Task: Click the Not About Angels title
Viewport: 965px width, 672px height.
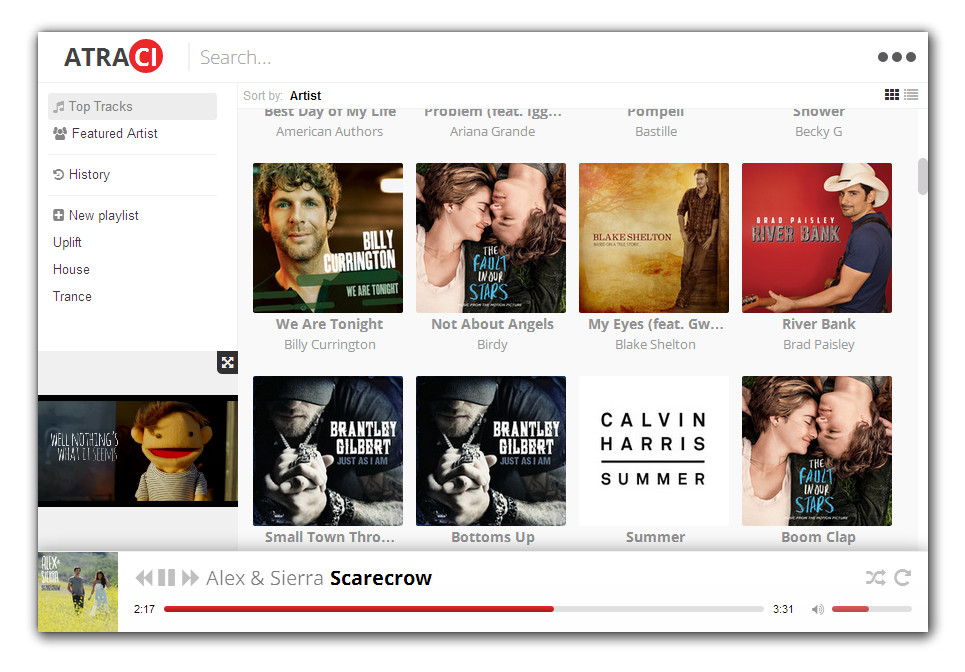Action: [492, 324]
